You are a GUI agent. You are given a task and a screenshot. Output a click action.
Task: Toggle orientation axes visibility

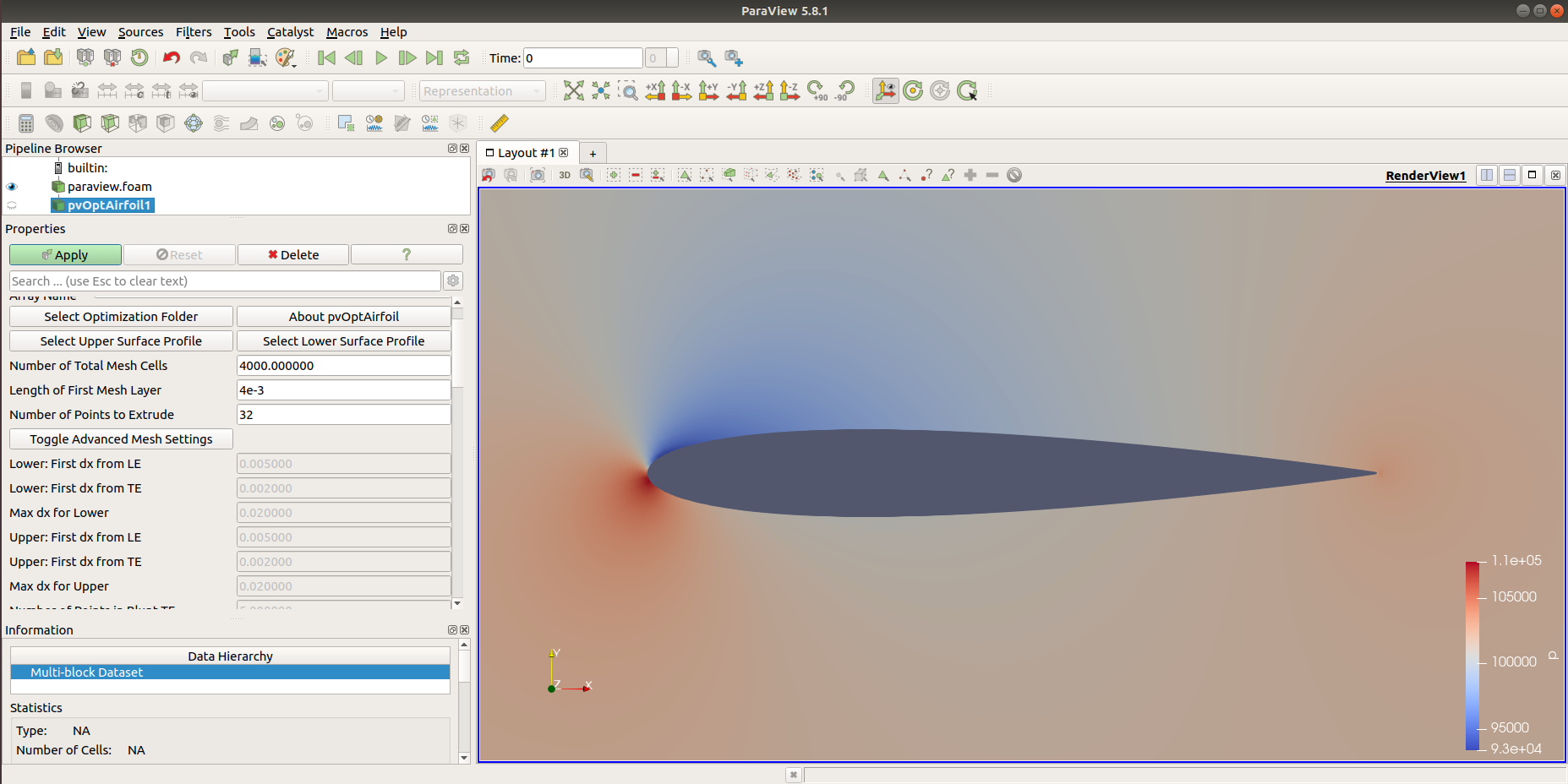(886, 90)
